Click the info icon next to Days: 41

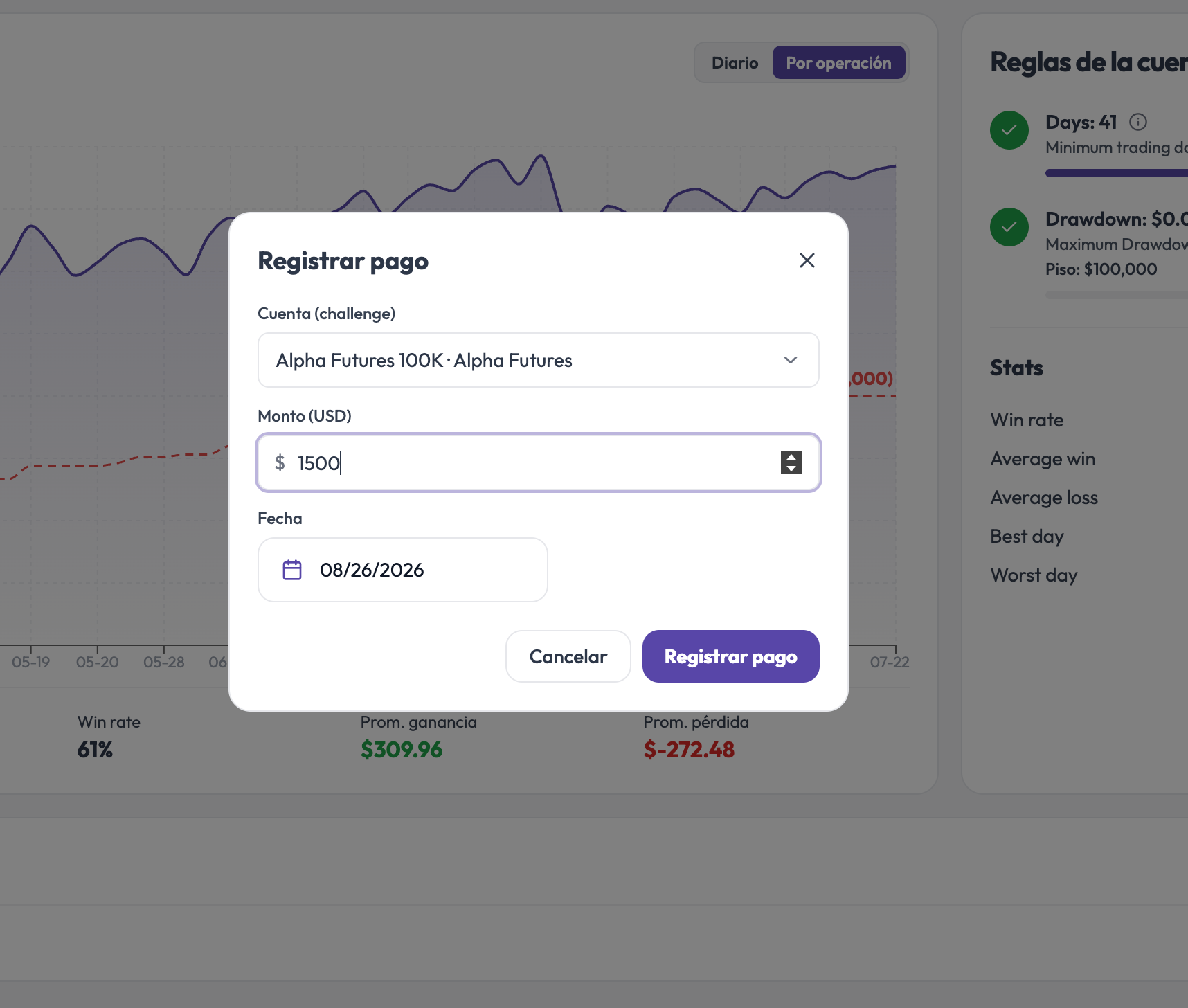click(x=1138, y=122)
